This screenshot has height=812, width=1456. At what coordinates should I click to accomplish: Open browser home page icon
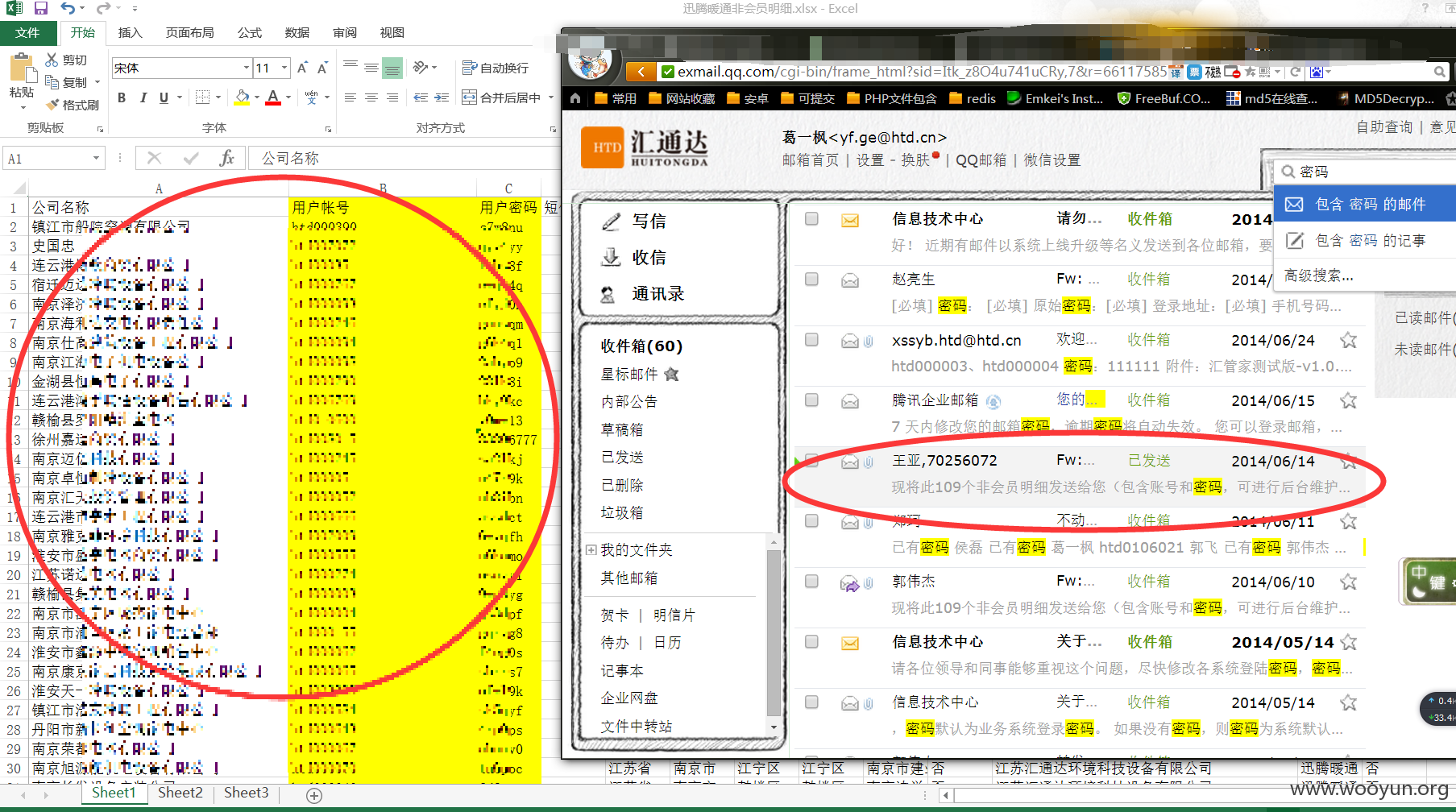tap(575, 98)
